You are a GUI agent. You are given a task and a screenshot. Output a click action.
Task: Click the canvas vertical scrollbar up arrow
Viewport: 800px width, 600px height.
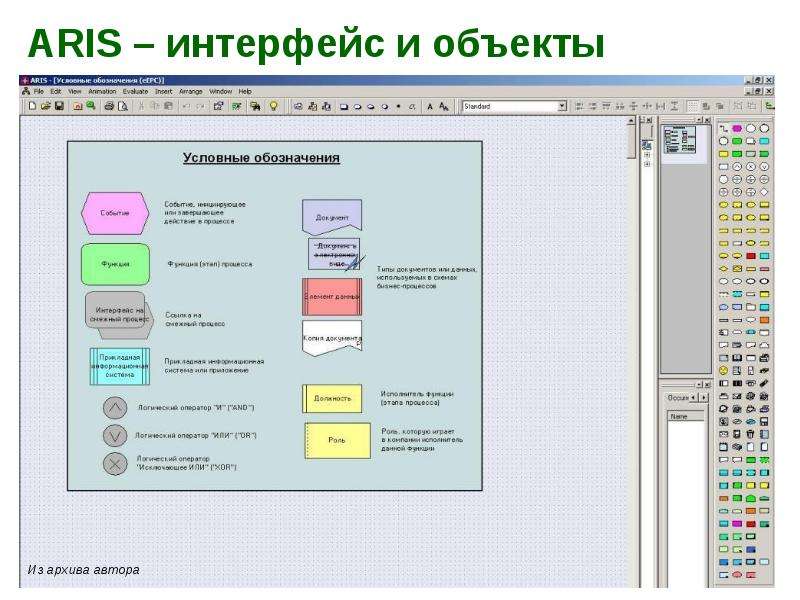coord(631,121)
